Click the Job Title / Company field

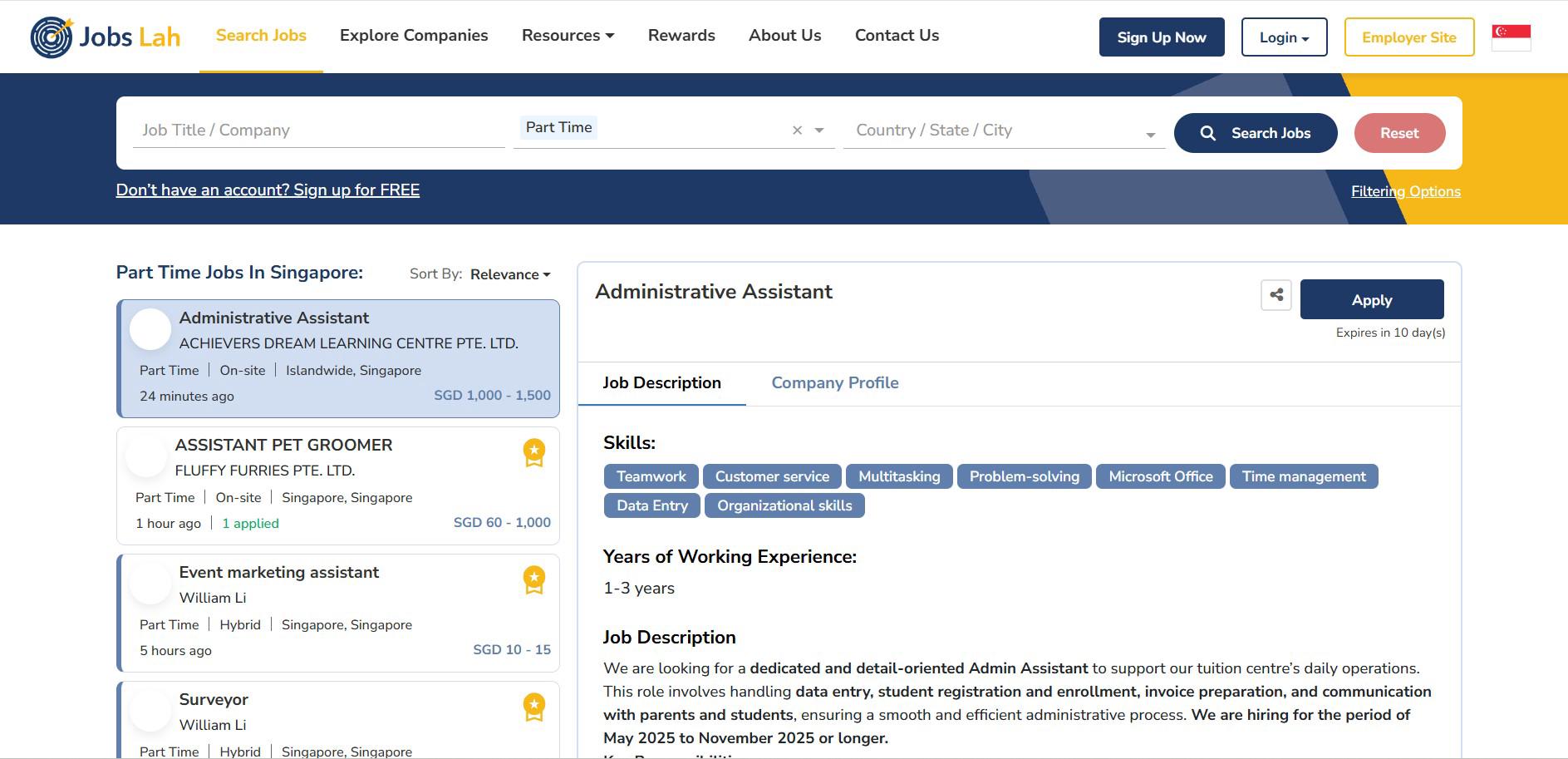318,131
